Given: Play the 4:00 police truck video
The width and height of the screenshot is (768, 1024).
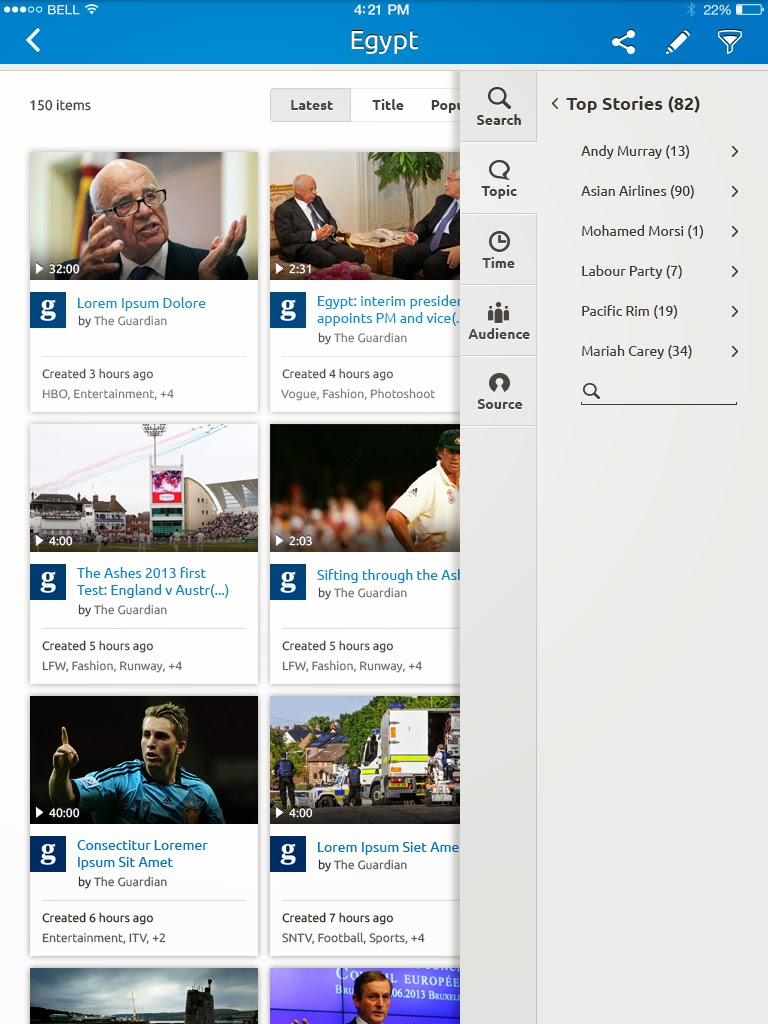Looking at the screenshot, I should [x=364, y=760].
